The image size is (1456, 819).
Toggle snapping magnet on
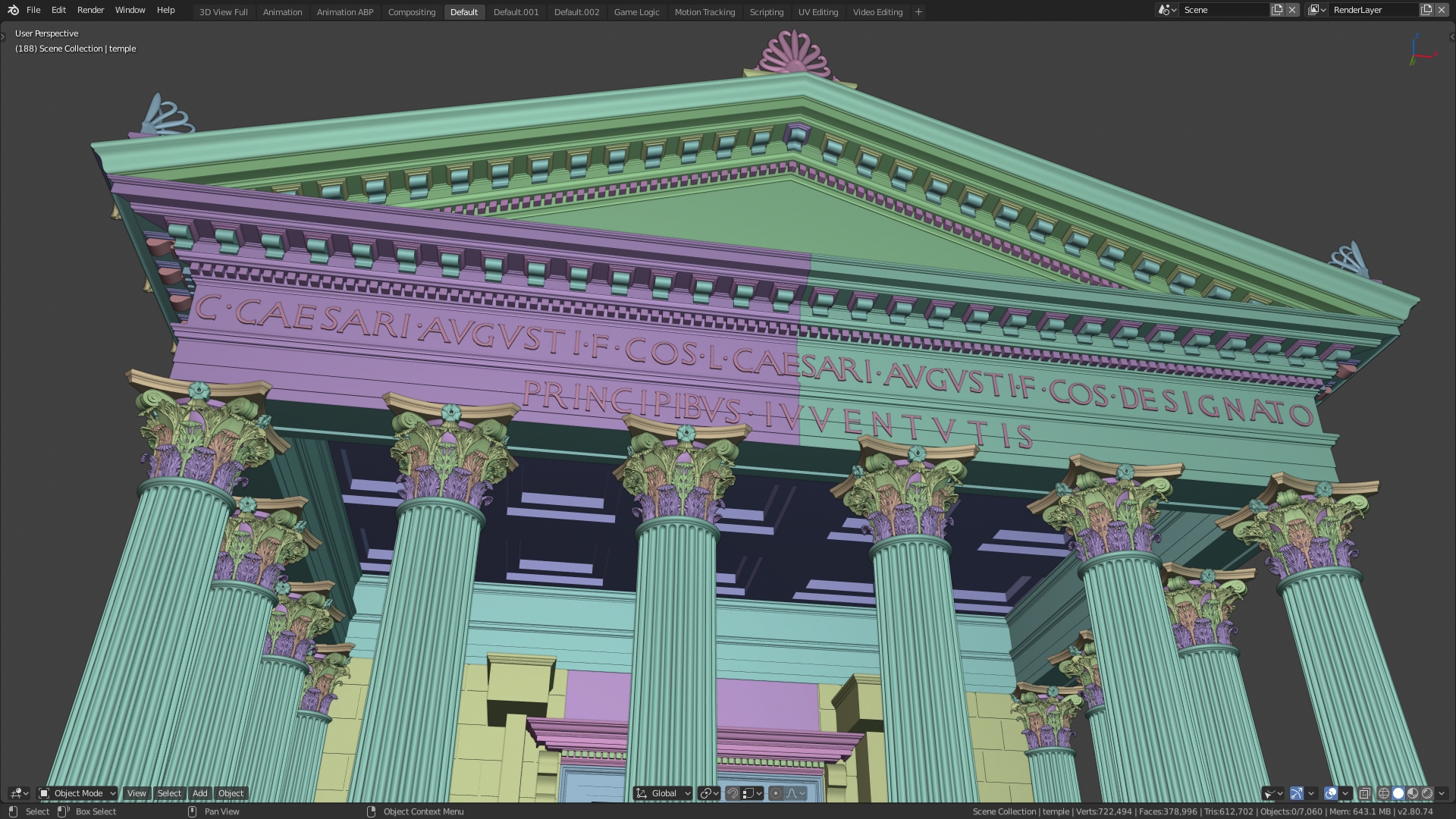[x=733, y=793]
